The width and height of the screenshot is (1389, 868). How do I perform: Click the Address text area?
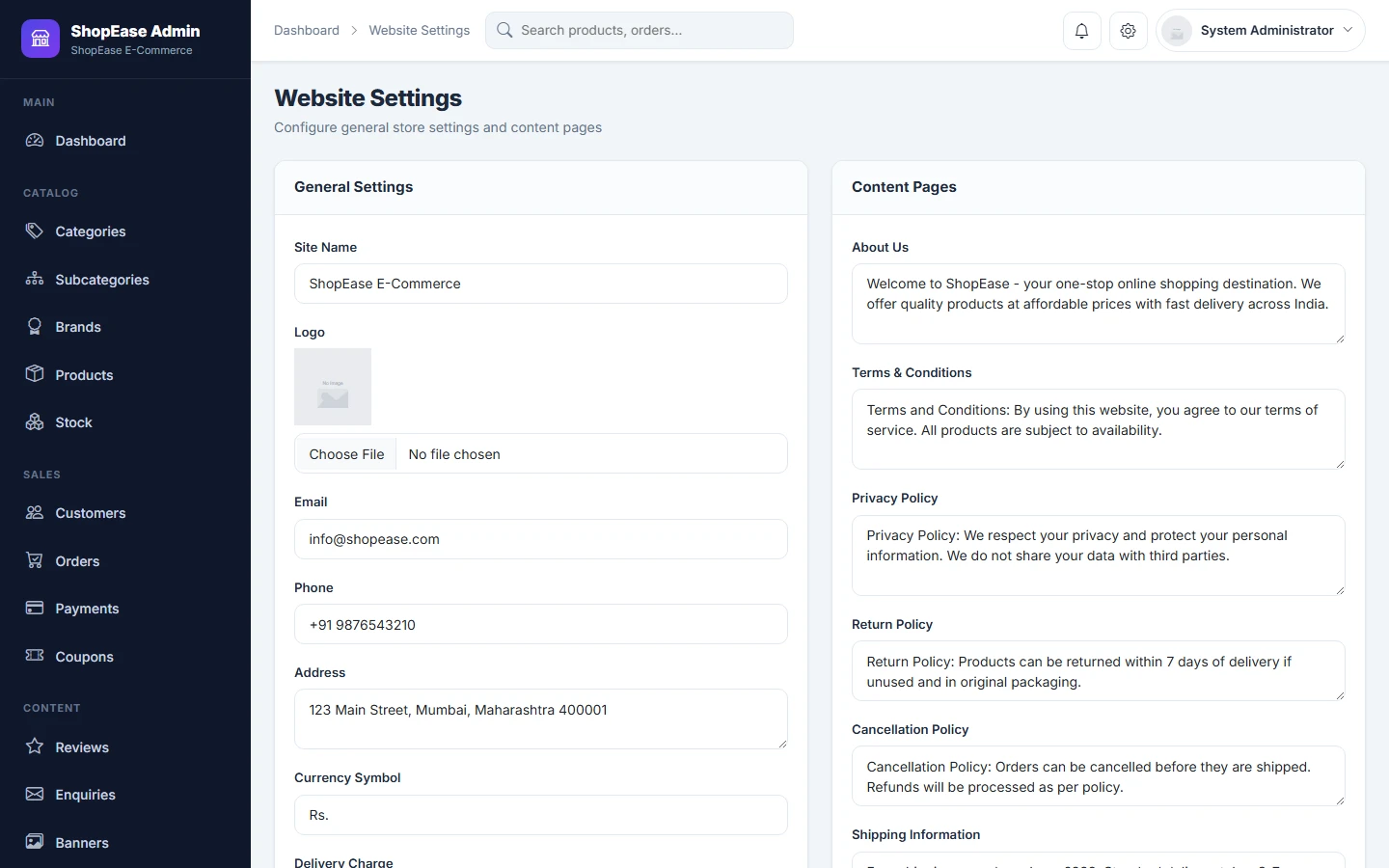[x=541, y=719]
